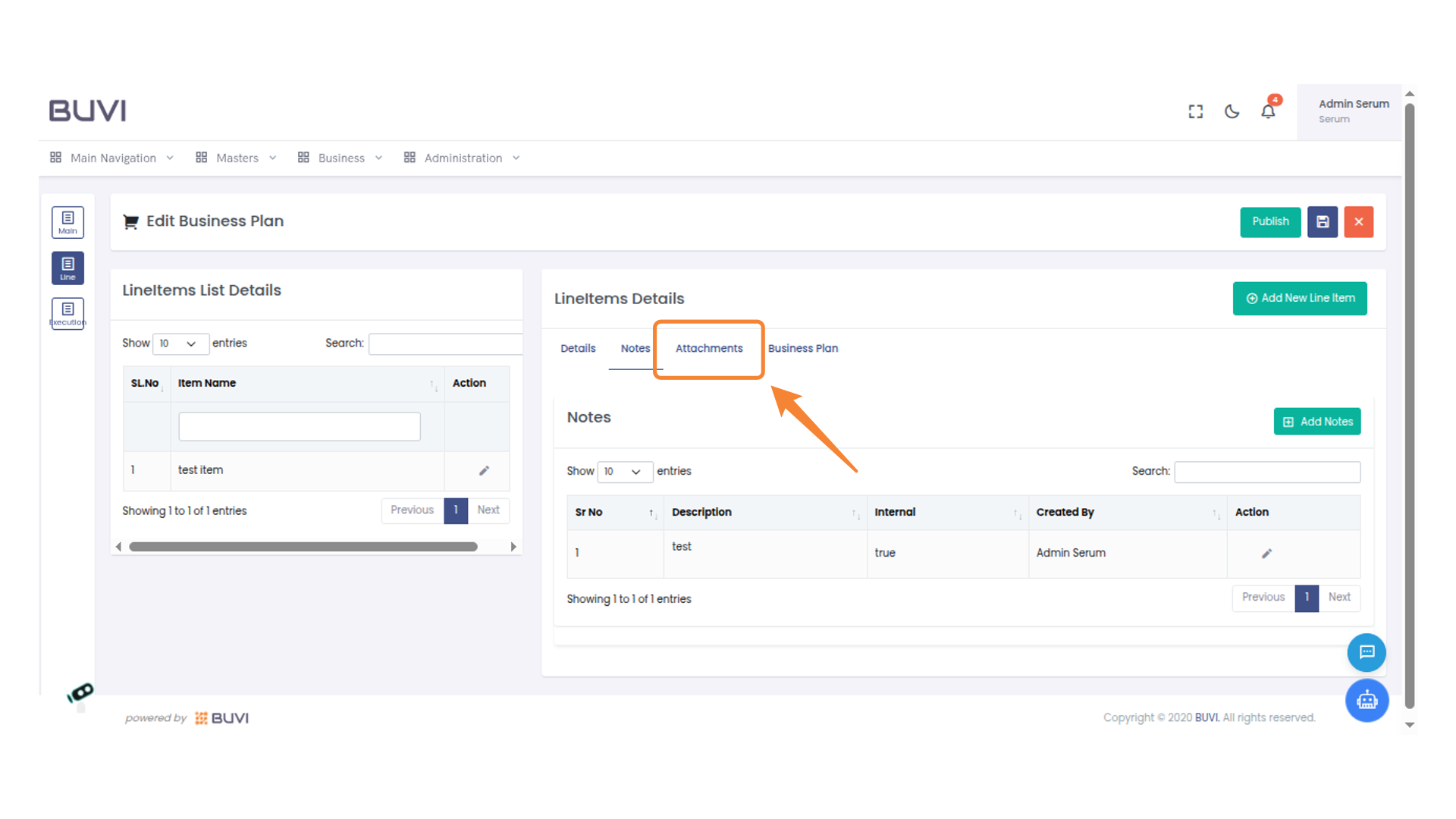Click the blue save disk icon

[1323, 222]
